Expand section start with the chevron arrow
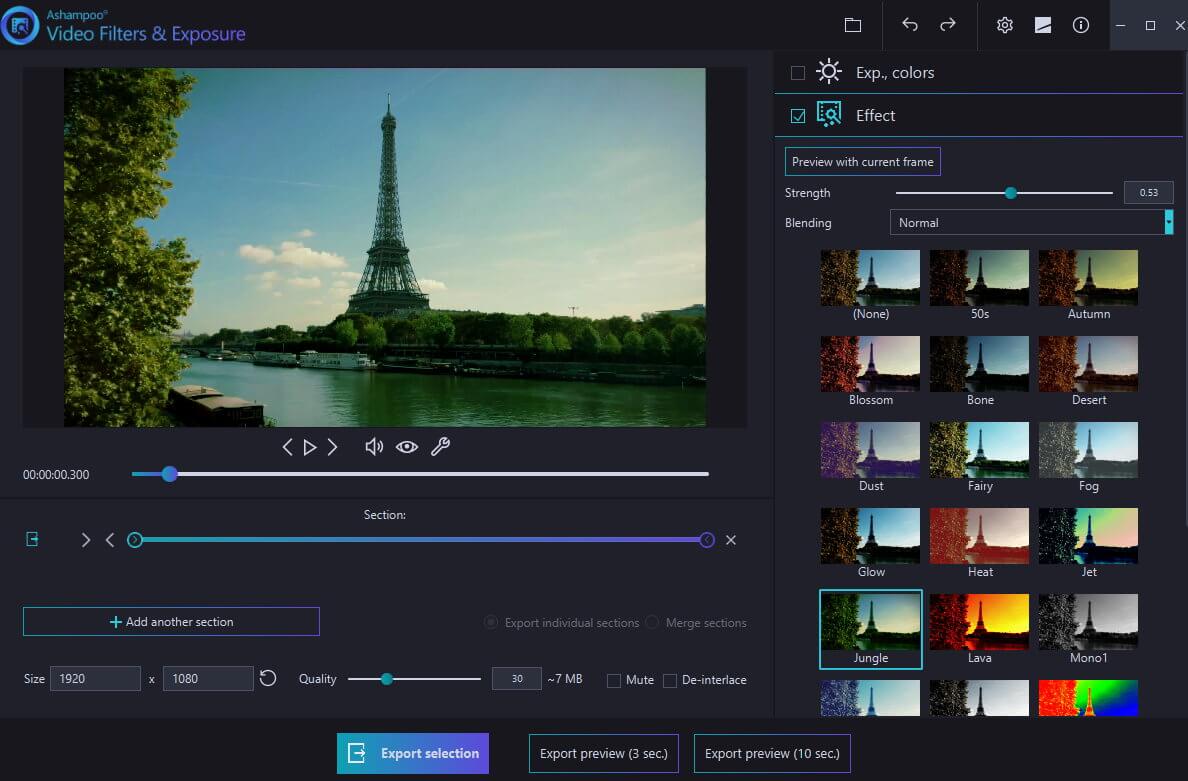 pyautogui.click(x=85, y=539)
